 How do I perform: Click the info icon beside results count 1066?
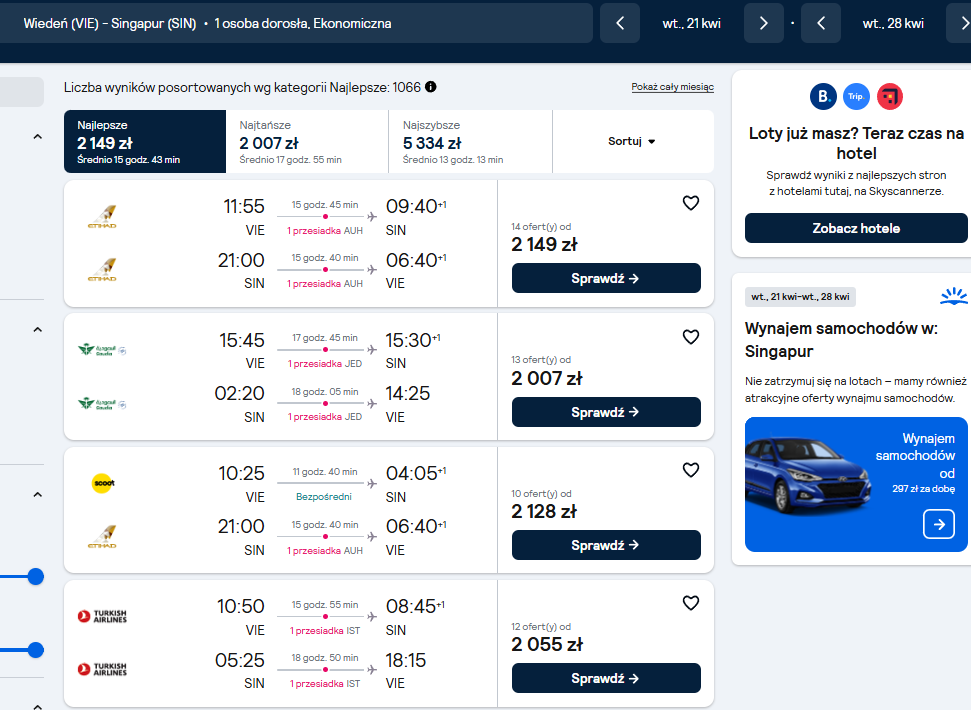[x=431, y=87]
